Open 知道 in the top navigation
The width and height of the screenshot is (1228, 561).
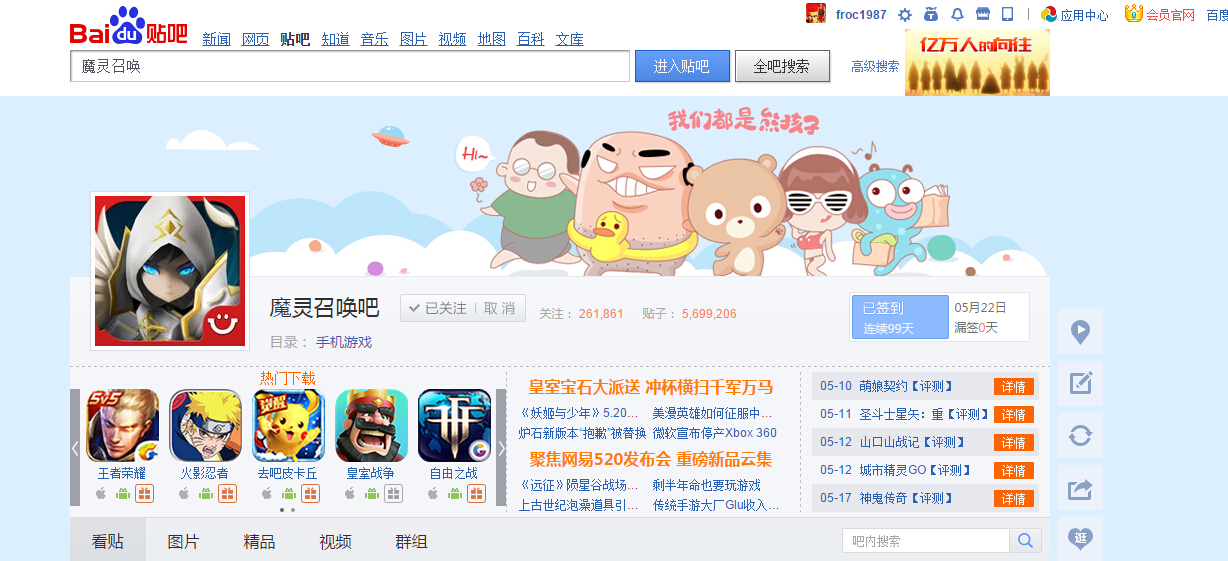[x=335, y=39]
